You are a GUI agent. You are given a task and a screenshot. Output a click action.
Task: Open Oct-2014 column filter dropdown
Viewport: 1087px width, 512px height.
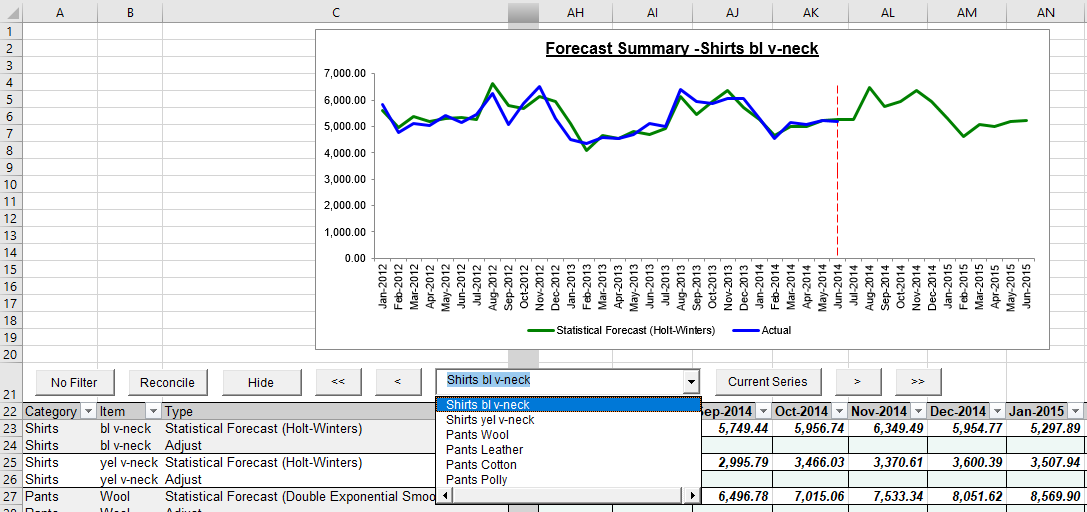838,412
